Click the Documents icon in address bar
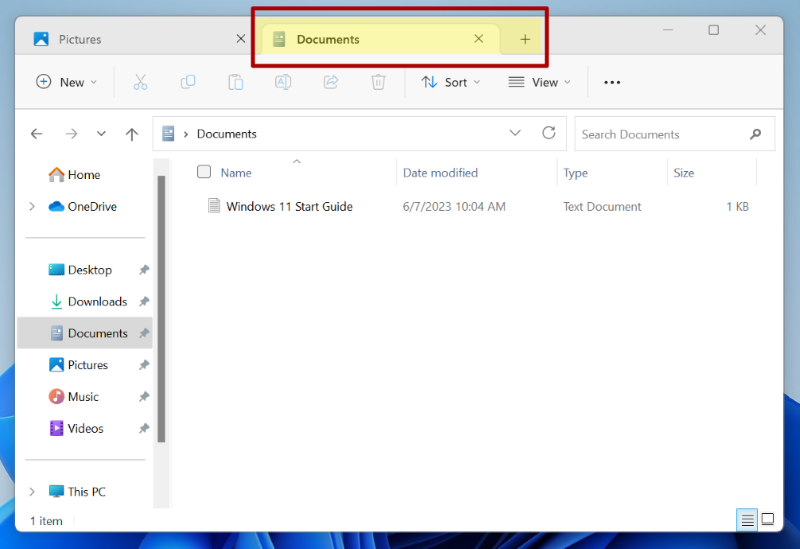The width and height of the screenshot is (800, 549). click(168, 134)
